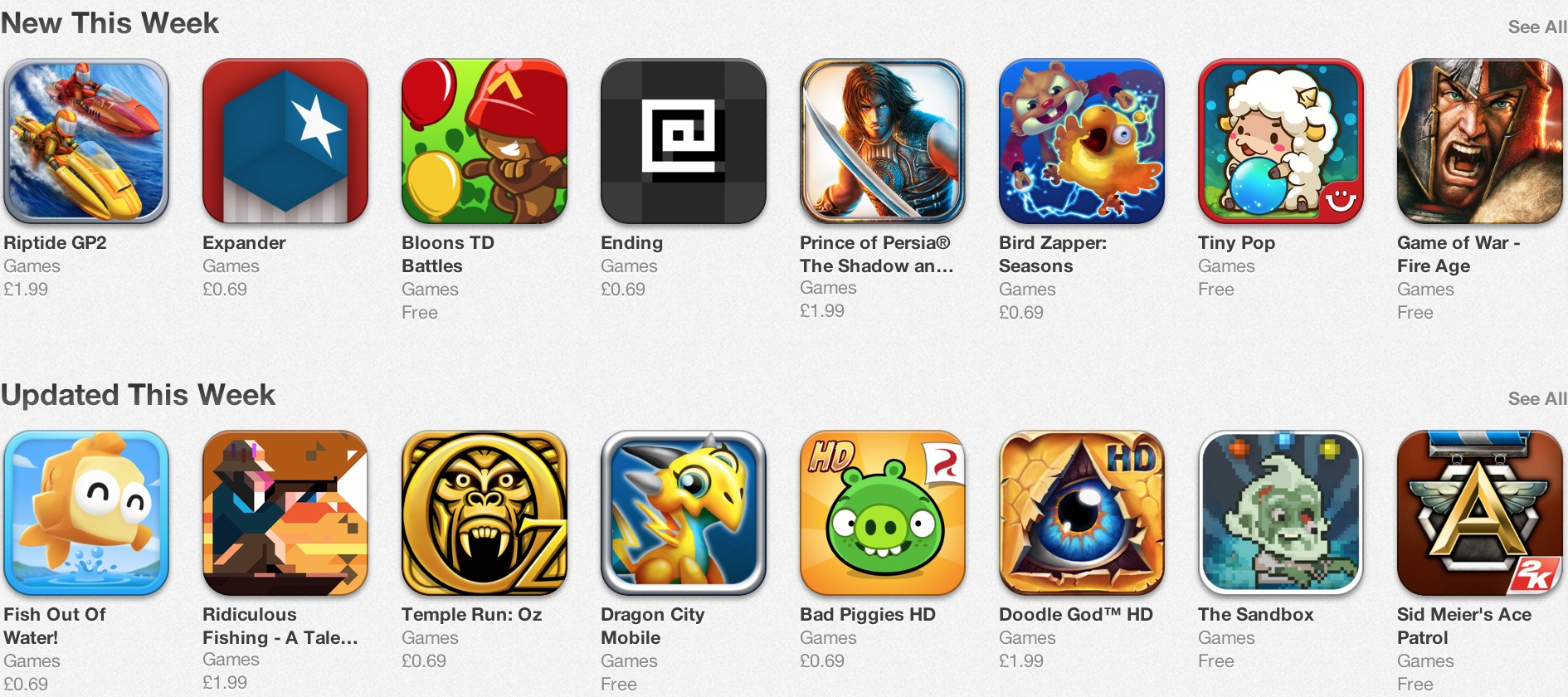The width and height of the screenshot is (1568, 697).
Task: Open Sid Meier's Ace Patrol icon
Action: pos(1480,513)
